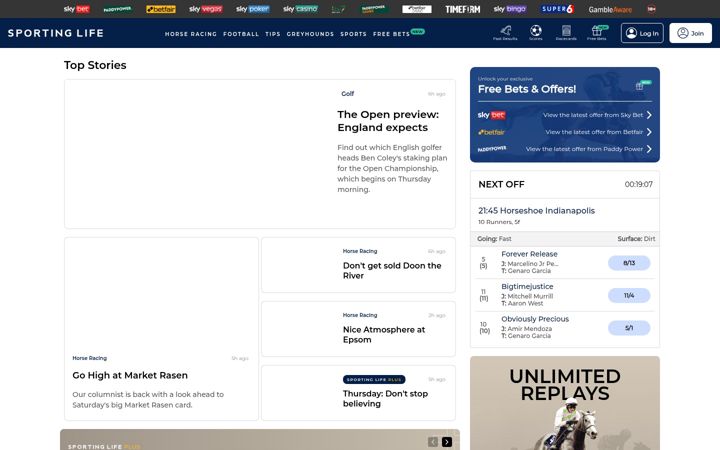
Task: Open the Fast Results horse icon
Action: pos(505,33)
